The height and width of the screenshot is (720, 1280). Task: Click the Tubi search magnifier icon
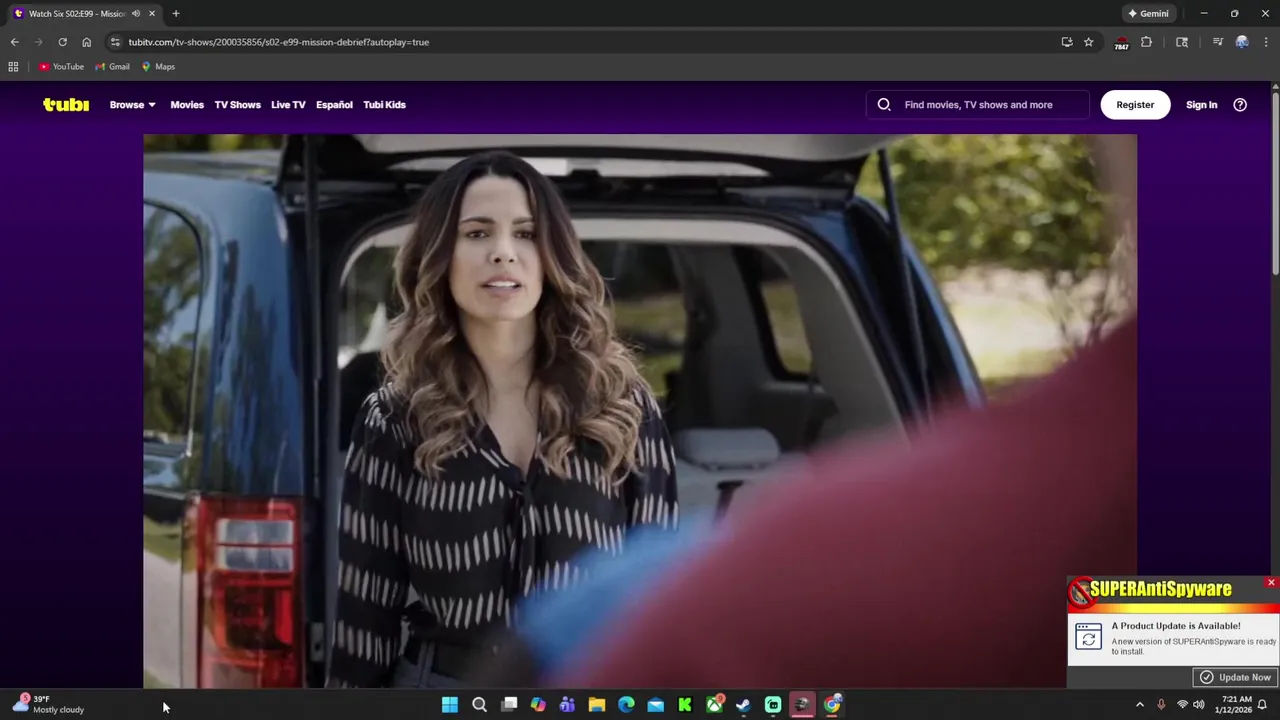click(x=884, y=104)
